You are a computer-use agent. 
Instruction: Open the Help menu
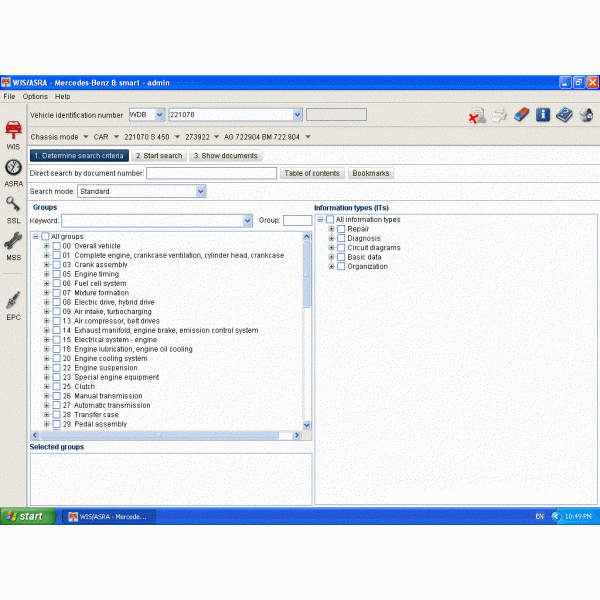click(62, 96)
